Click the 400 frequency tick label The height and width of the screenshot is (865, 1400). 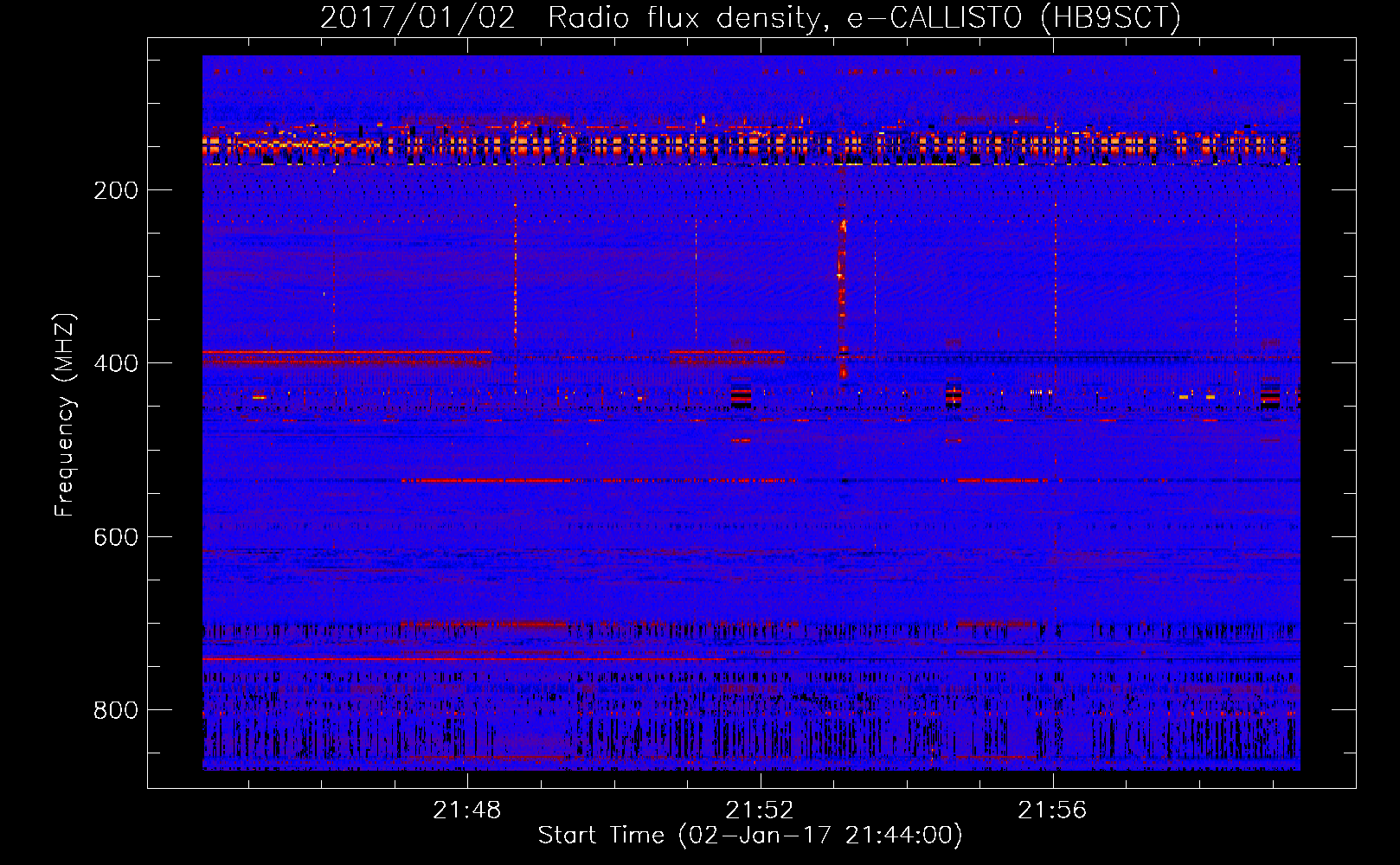116,363
